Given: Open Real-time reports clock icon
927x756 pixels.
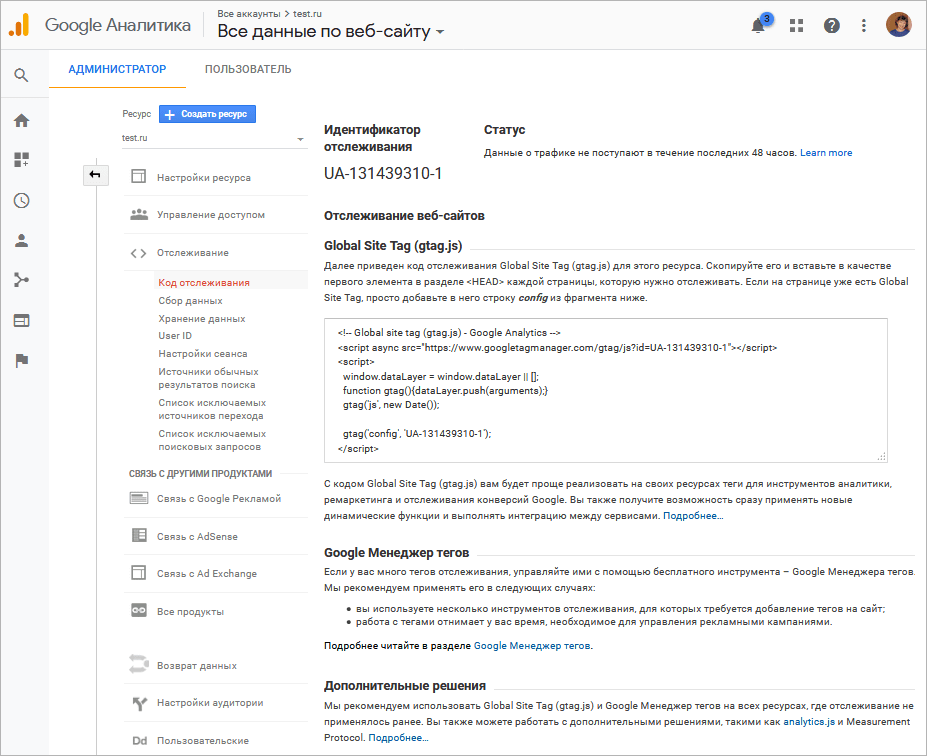Looking at the screenshot, I should pyautogui.click(x=21, y=200).
